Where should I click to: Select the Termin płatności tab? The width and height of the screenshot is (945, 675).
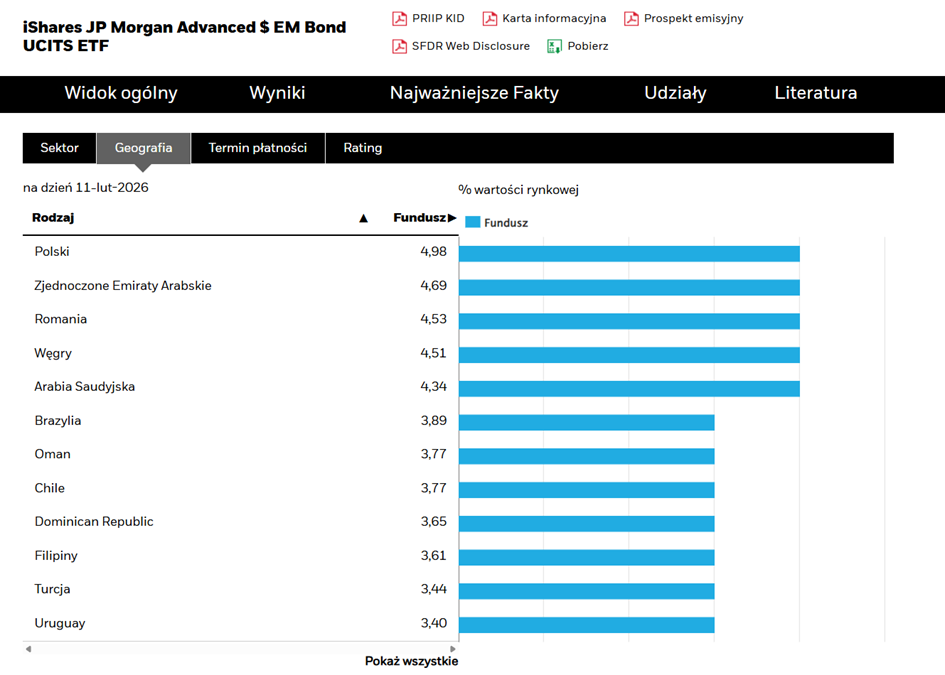click(x=258, y=148)
